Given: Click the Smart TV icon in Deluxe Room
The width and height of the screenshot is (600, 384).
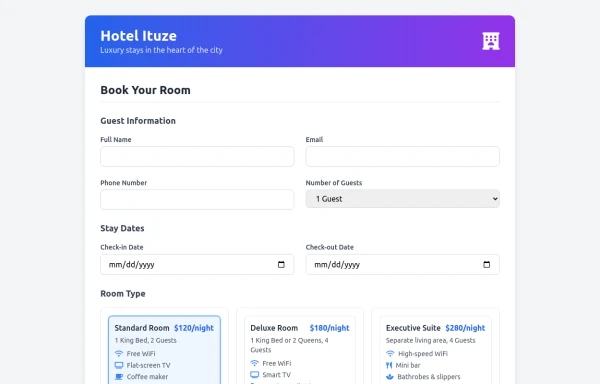Looking at the screenshot, I should [255, 375].
